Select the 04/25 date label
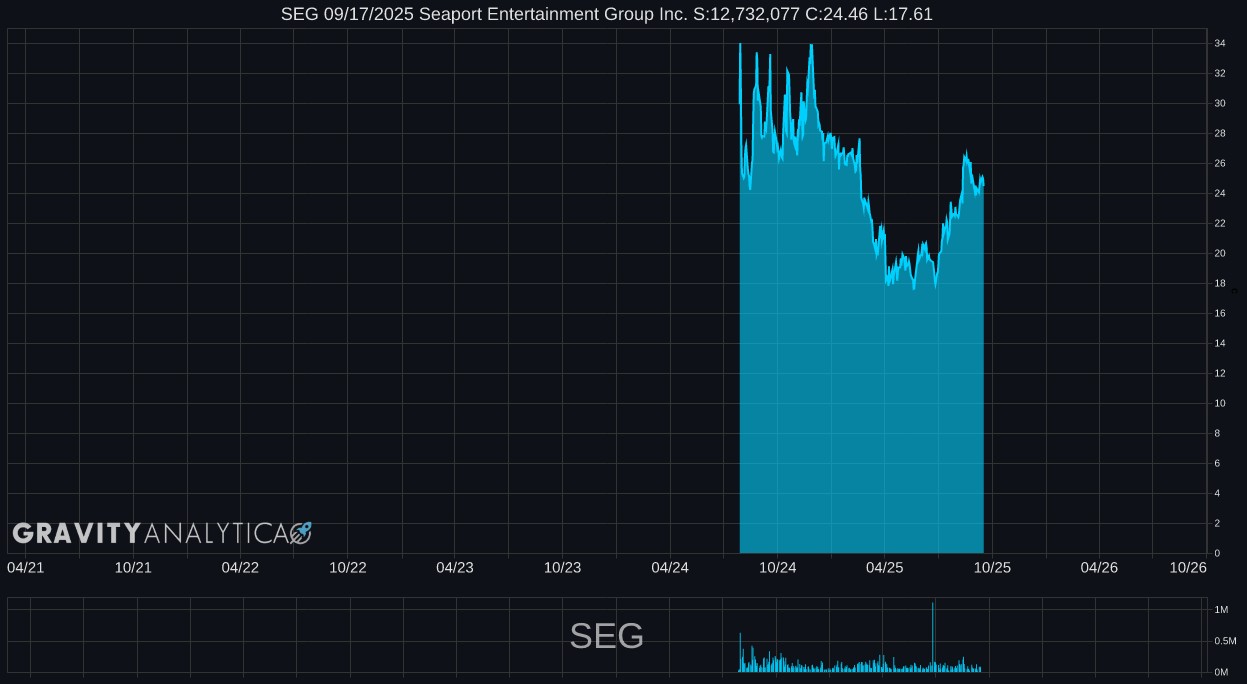 click(885, 567)
